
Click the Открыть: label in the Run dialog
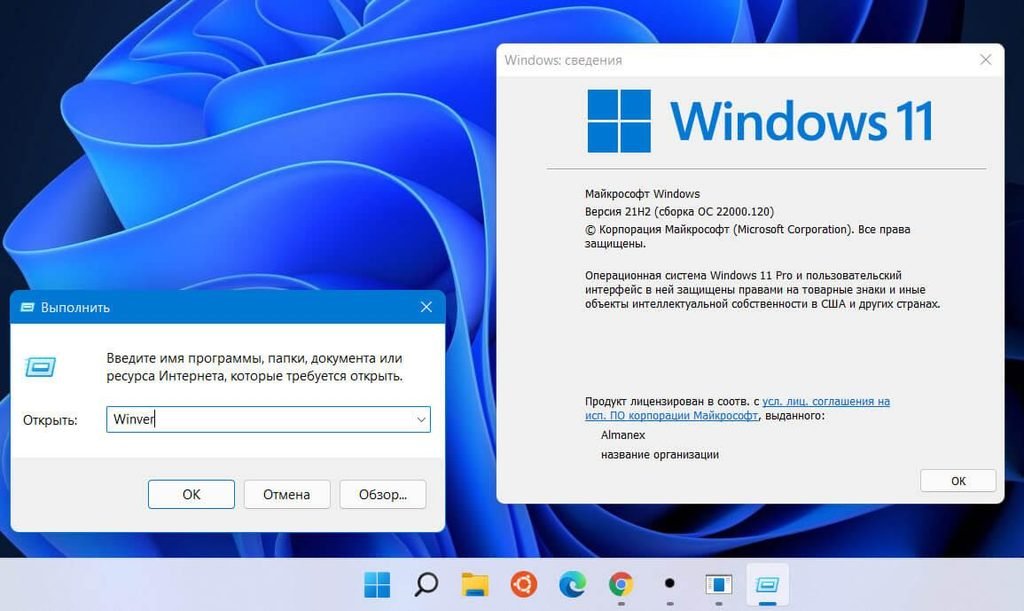[50, 420]
